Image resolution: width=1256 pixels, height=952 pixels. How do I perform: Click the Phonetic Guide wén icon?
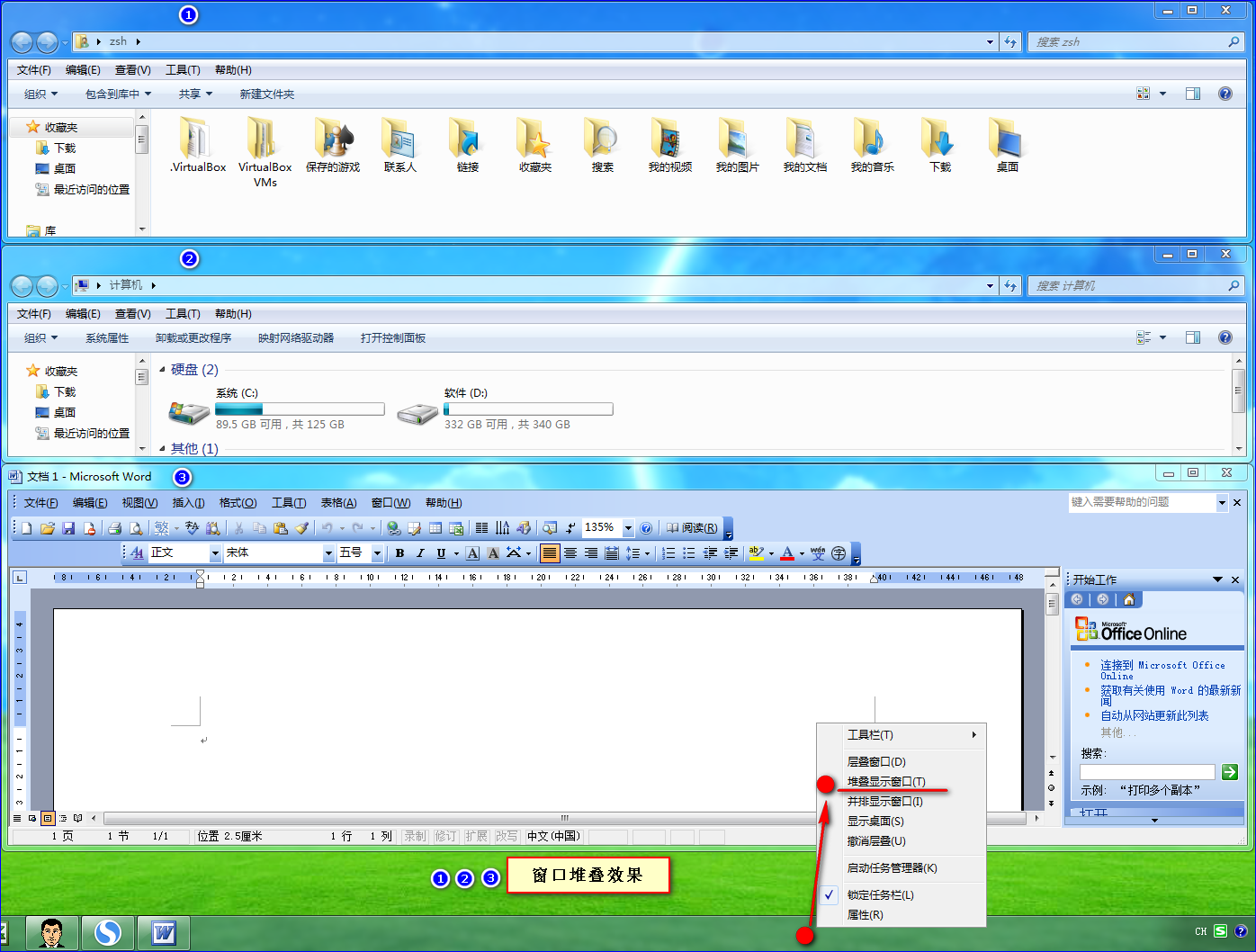pyautogui.click(x=817, y=552)
